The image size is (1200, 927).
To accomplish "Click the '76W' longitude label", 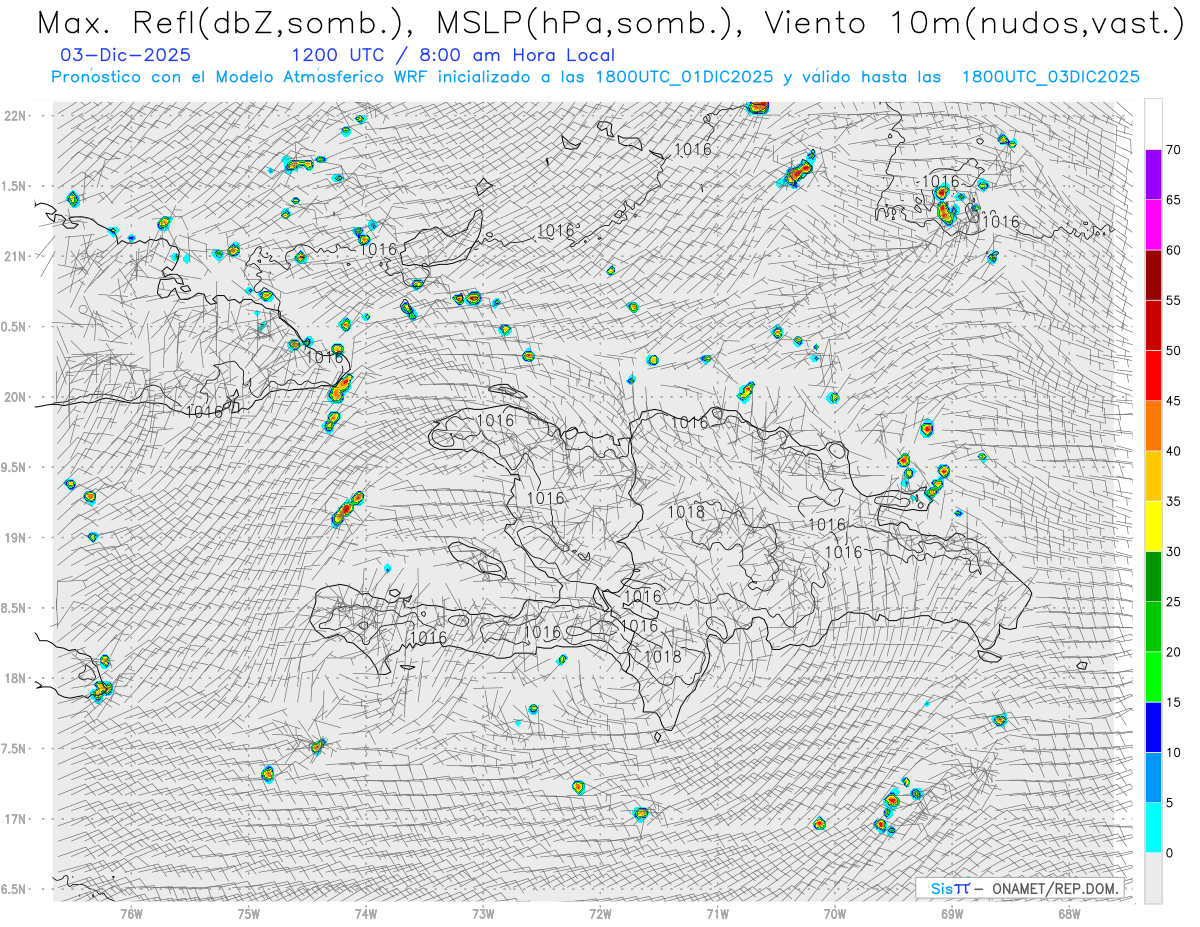I will (x=131, y=913).
